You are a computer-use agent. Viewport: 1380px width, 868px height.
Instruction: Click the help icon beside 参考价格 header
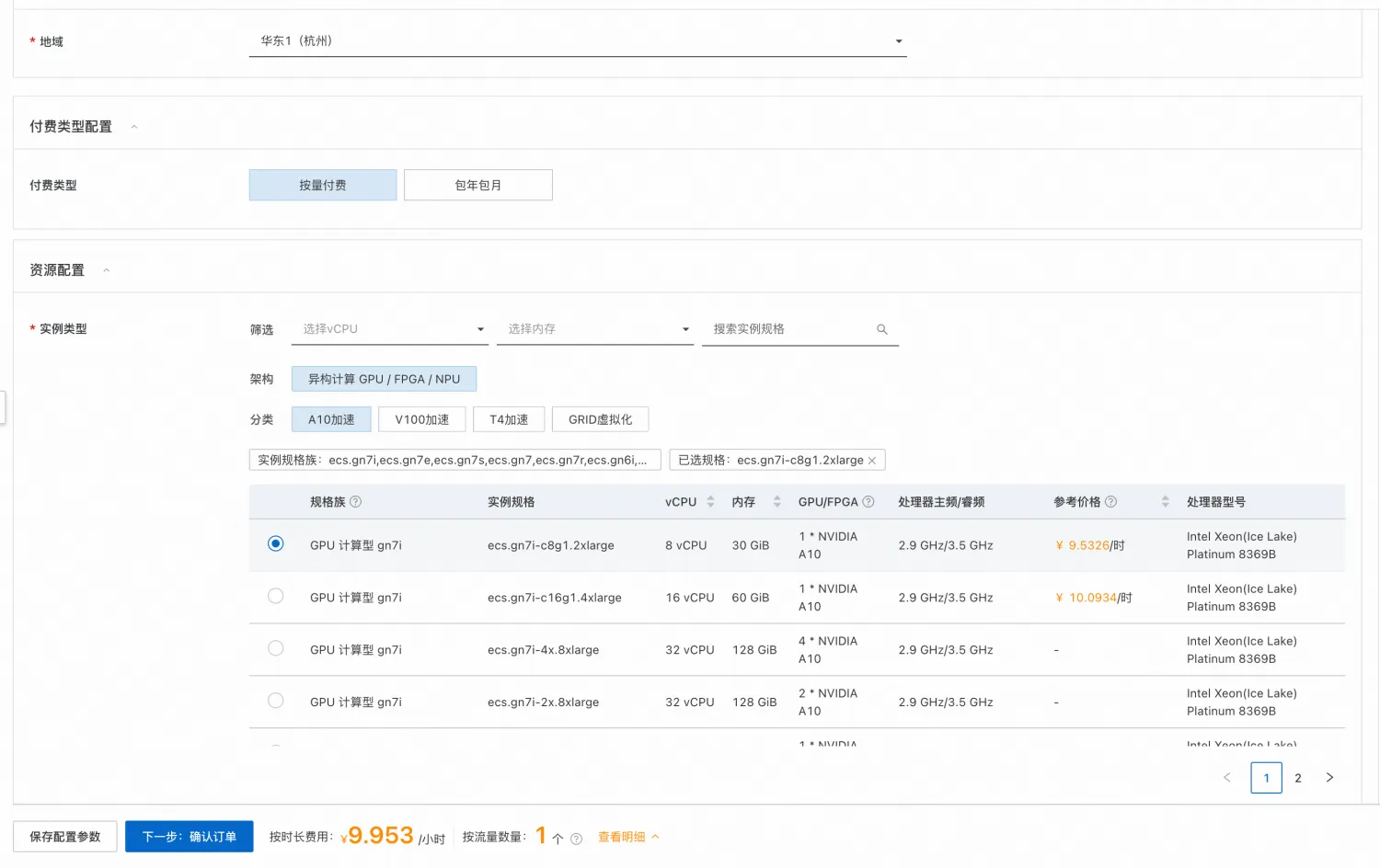(1110, 502)
